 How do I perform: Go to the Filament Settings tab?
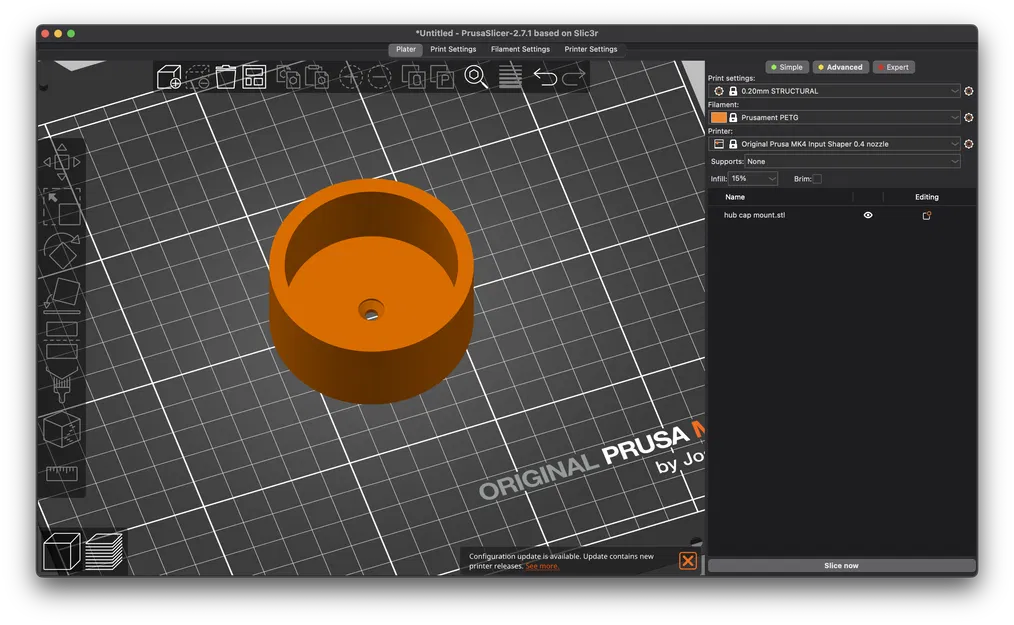click(x=520, y=49)
